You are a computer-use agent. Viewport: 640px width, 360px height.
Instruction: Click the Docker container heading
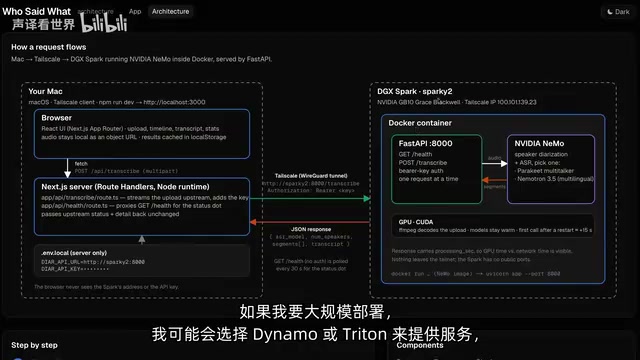pos(420,123)
